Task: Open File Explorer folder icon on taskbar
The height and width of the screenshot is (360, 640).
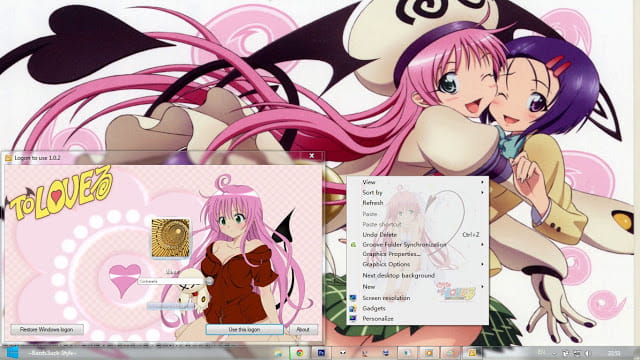Action: point(278,353)
